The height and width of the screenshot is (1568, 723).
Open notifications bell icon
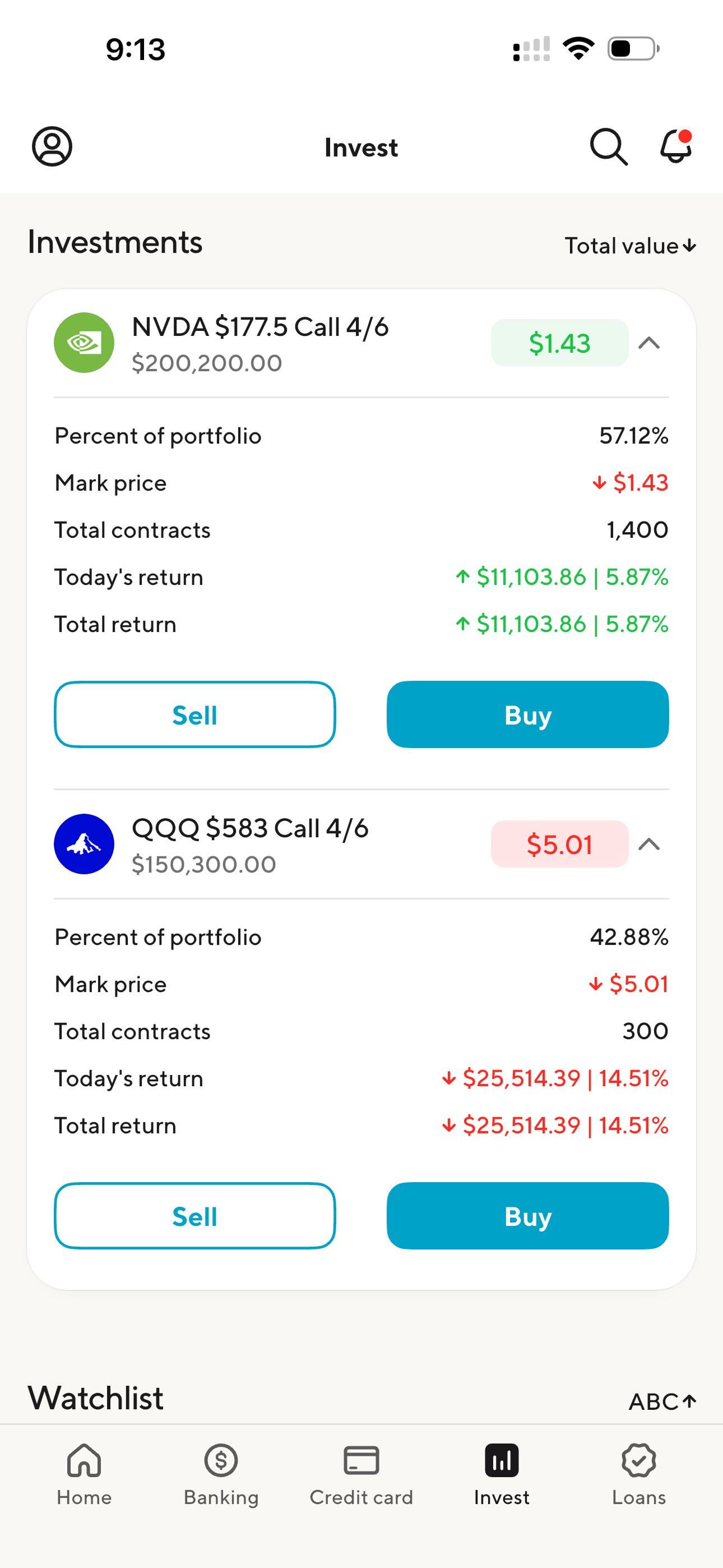pyautogui.click(x=676, y=146)
